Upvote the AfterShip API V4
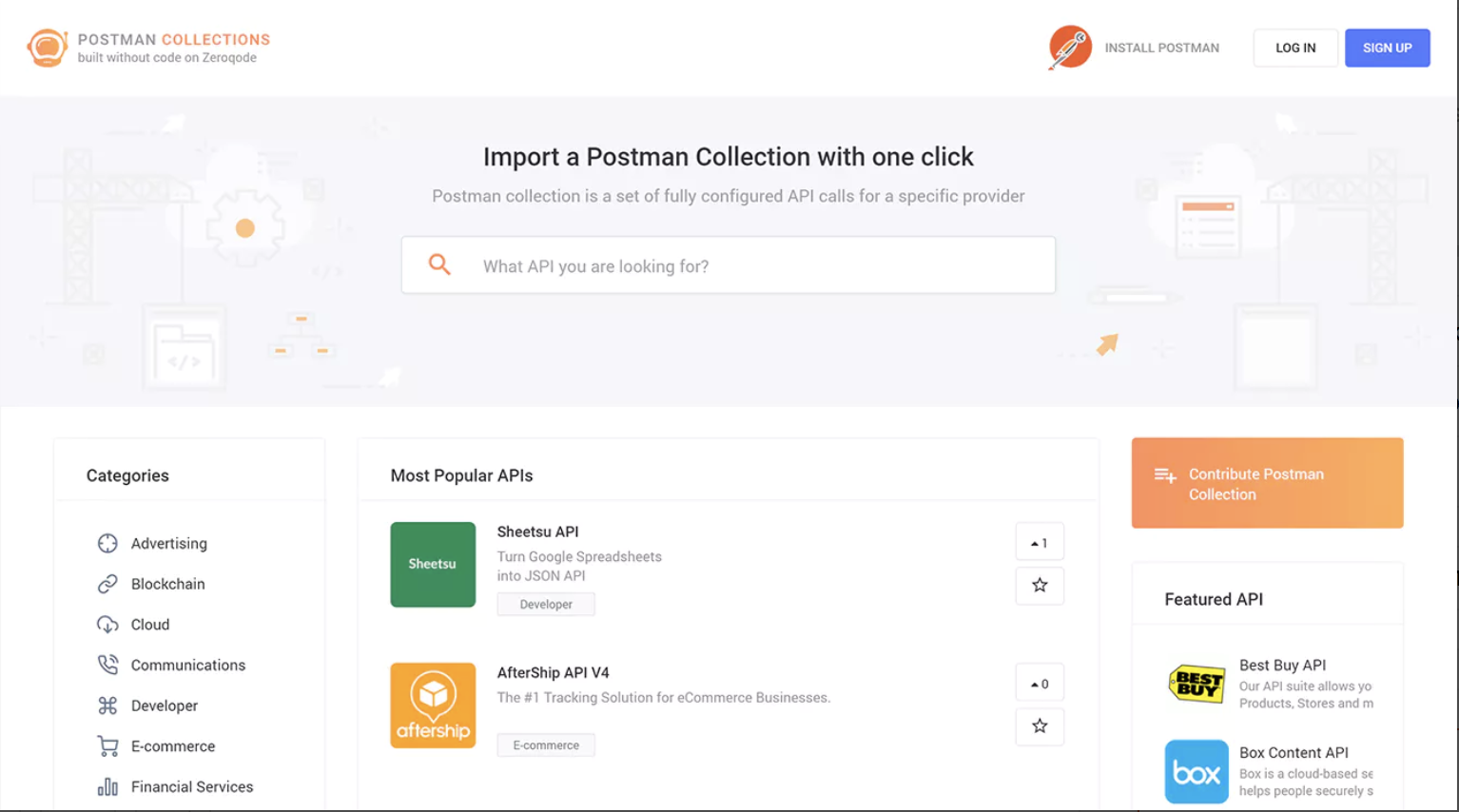This screenshot has height=812, width=1459. (1040, 683)
